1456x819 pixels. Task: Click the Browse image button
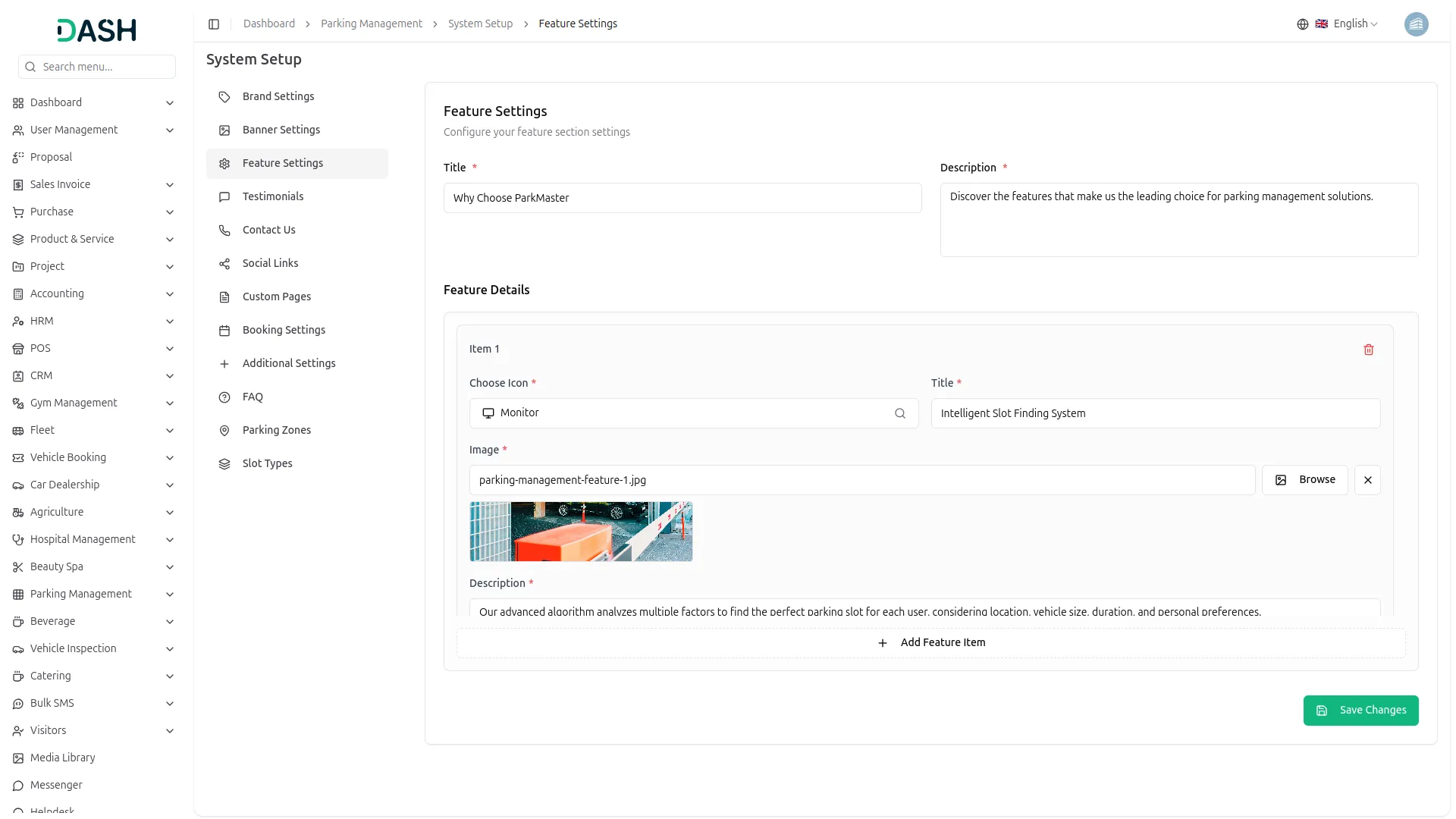pos(1304,480)
